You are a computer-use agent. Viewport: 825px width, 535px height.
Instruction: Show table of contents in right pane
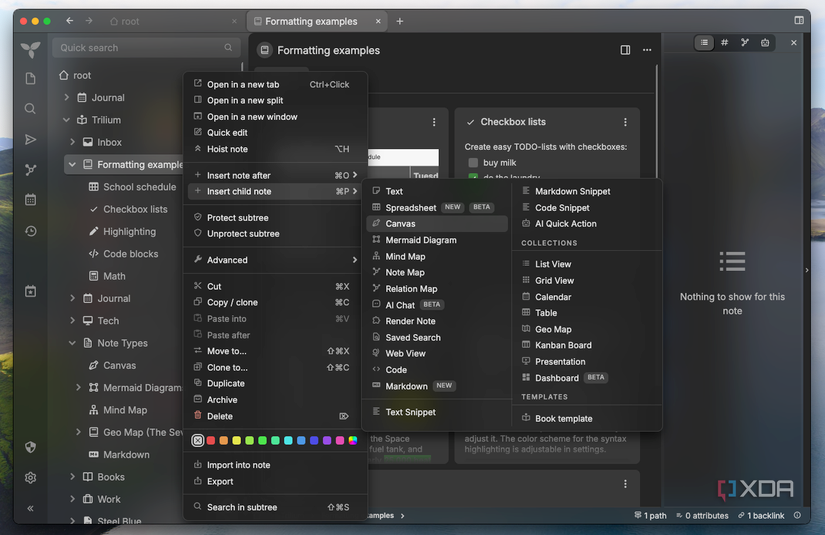[x=704, y=43]
